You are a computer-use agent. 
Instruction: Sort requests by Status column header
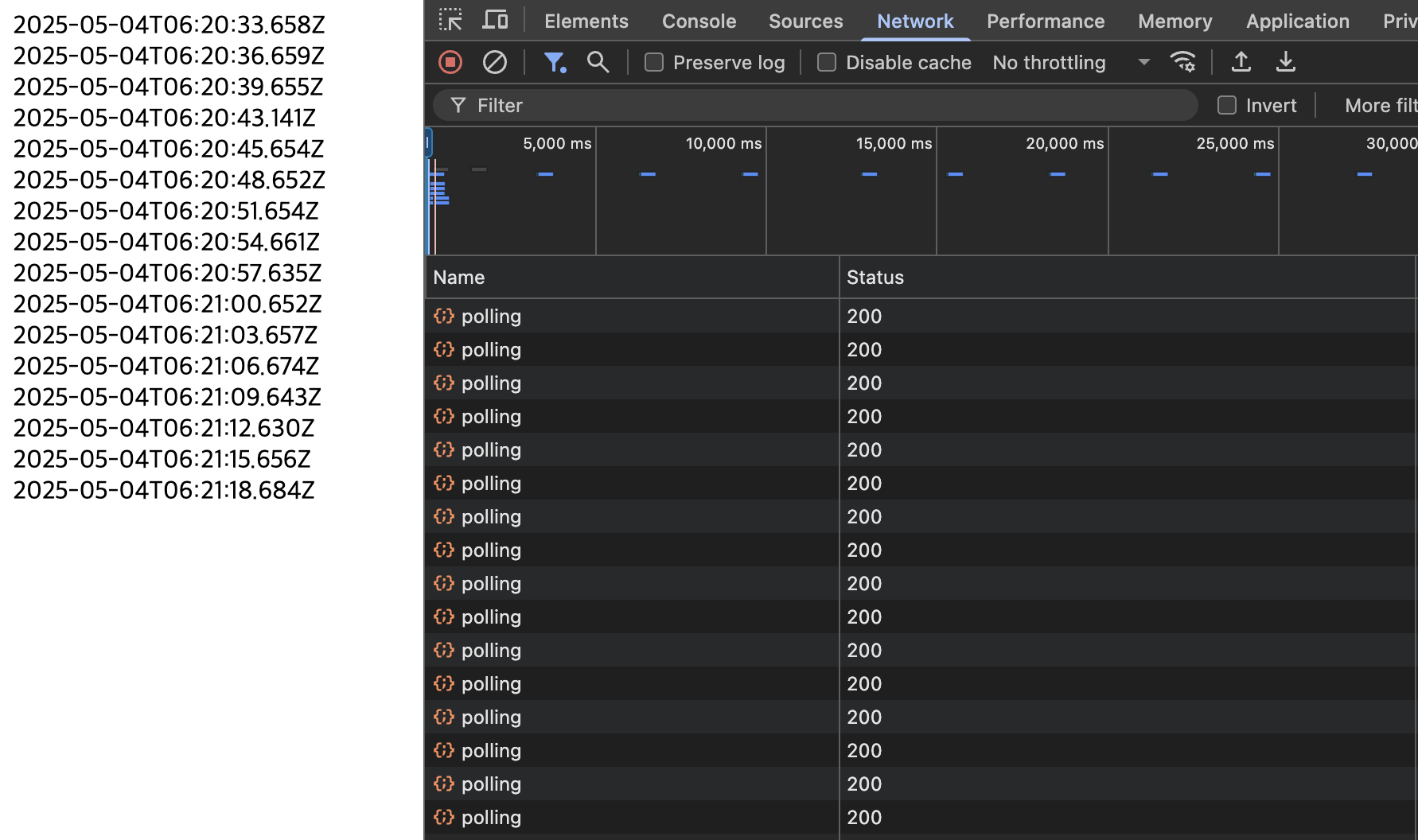(1128, 278)
